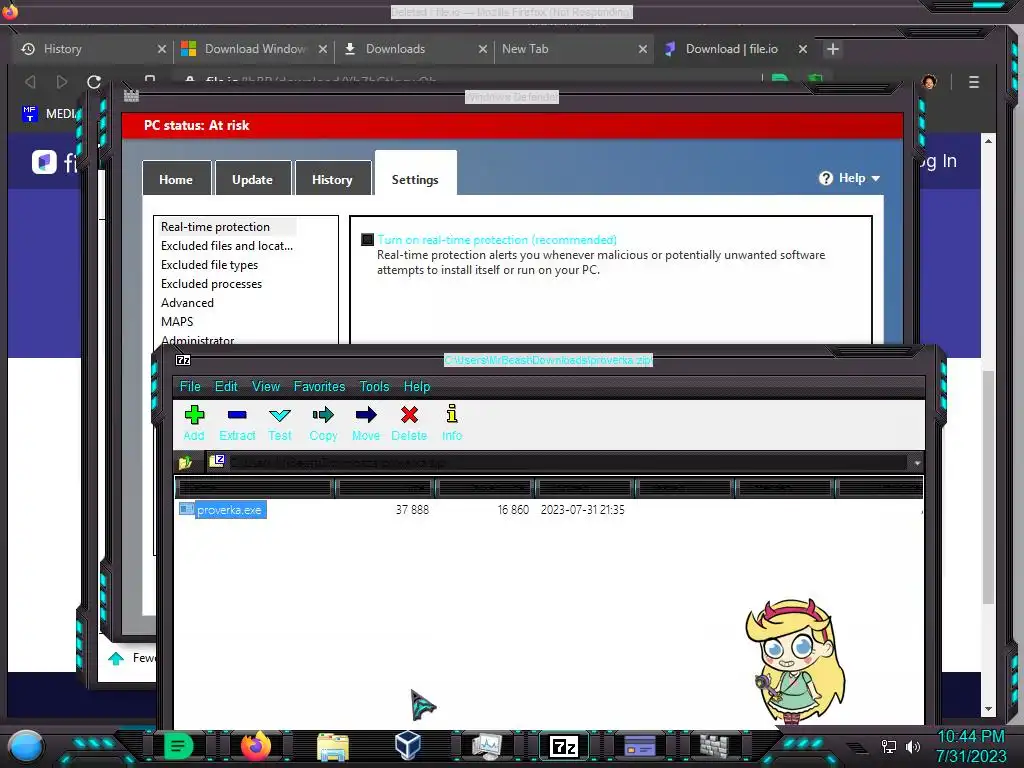The height and width of the screenshot is (768, 1024).
Task: Click the MEDIA bookmark icon in Firefox
Action: point(29,114)
